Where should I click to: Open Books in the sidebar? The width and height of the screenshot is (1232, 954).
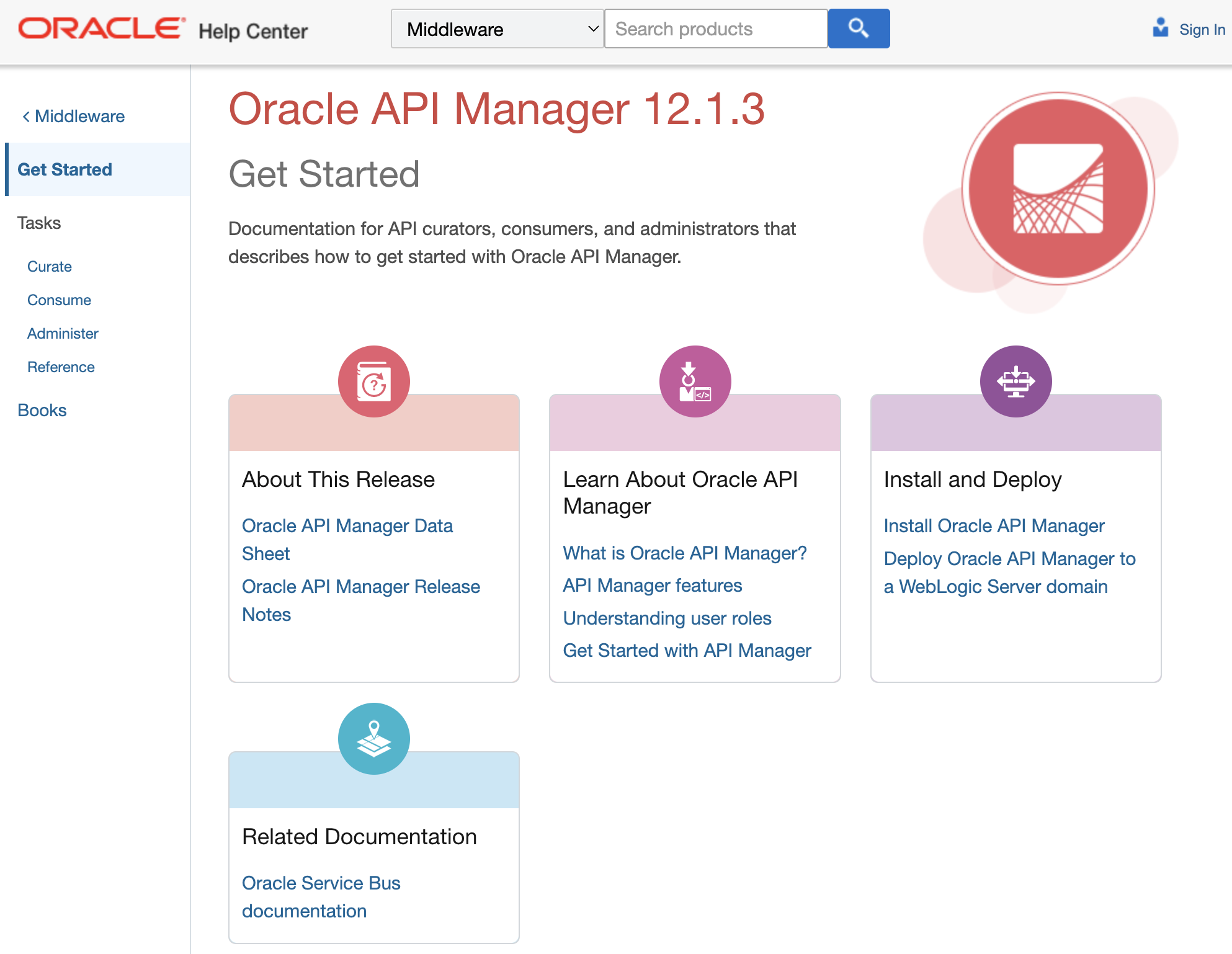(x=42, y=411)
